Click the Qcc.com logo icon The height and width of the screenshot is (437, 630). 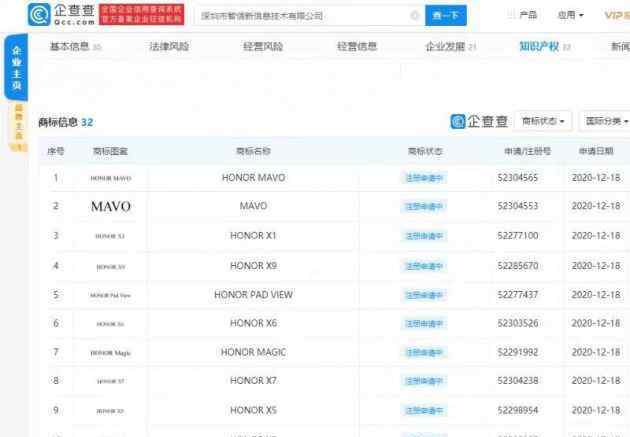click(39, 14)
